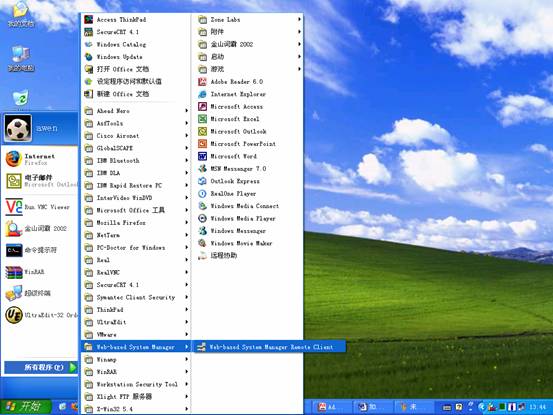
Task: Click the Microsoft Outlook e-mail pinned item
Action: coord(40,181)
